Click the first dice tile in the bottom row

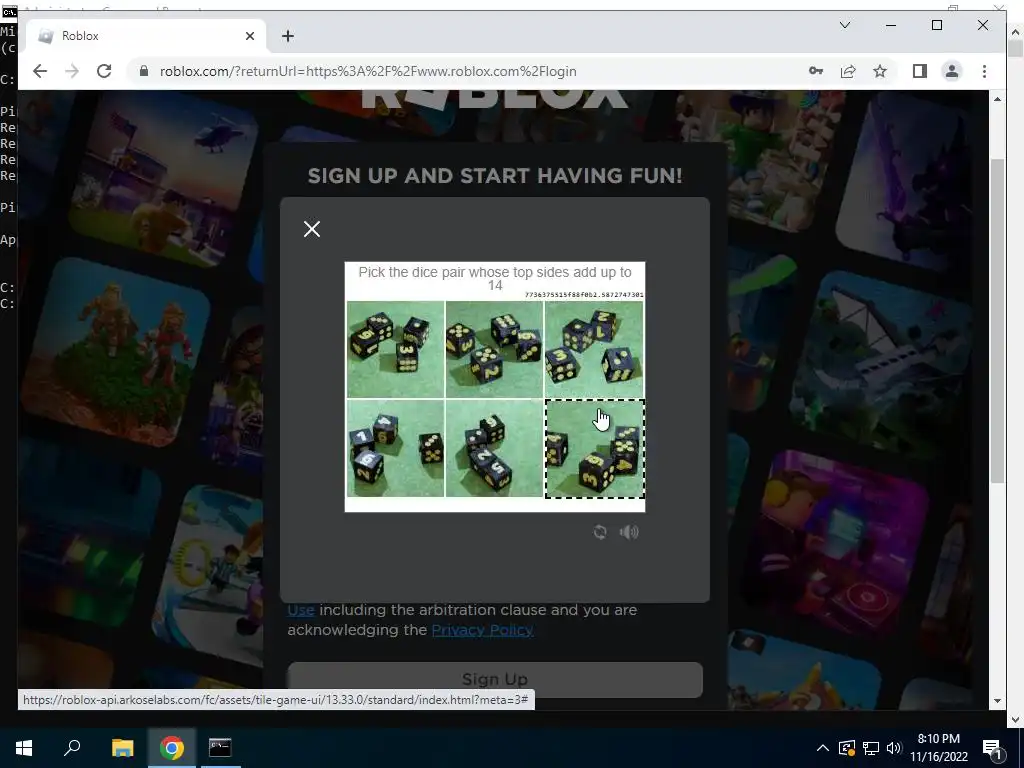pyautogui.click(x=396, y=448)
